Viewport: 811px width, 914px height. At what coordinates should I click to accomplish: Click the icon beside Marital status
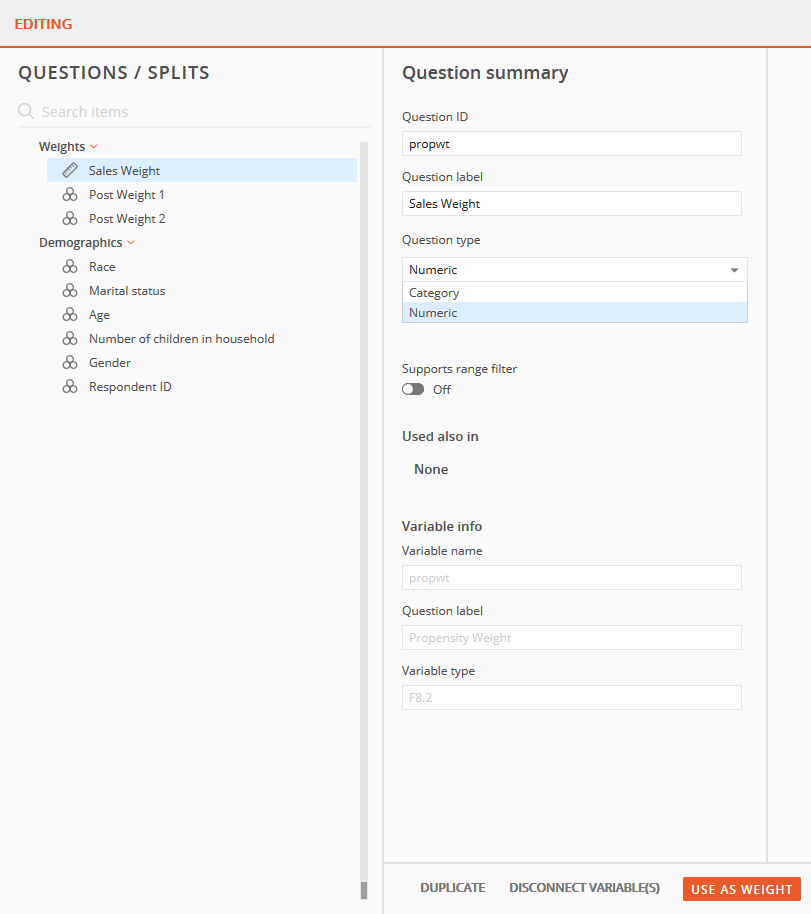pyautogui.click(x=70, y=290)
